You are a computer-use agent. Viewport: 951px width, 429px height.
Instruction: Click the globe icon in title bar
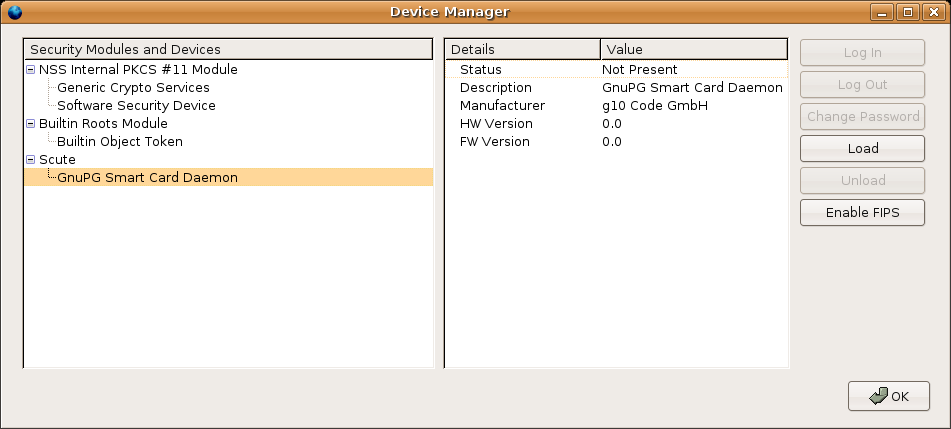pos(14,12)
